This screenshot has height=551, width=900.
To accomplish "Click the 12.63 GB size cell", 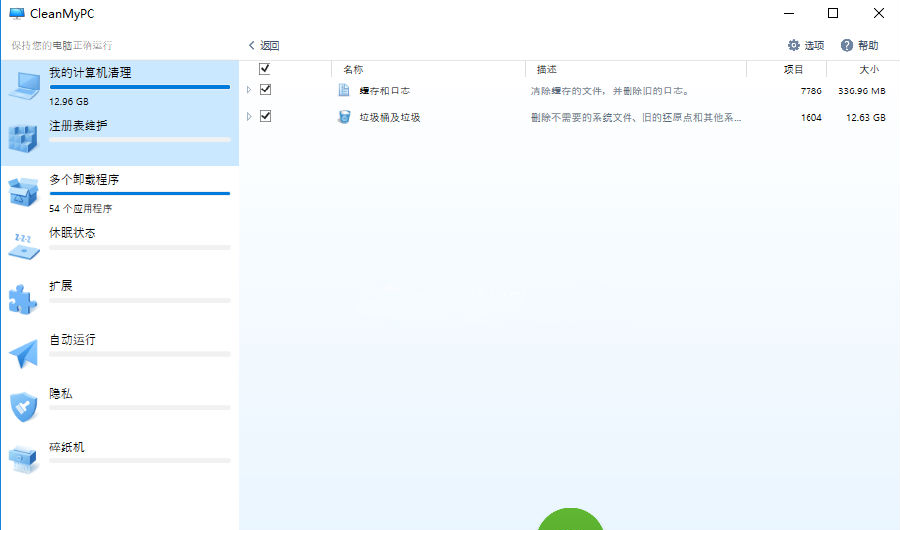I will [866, 117].
